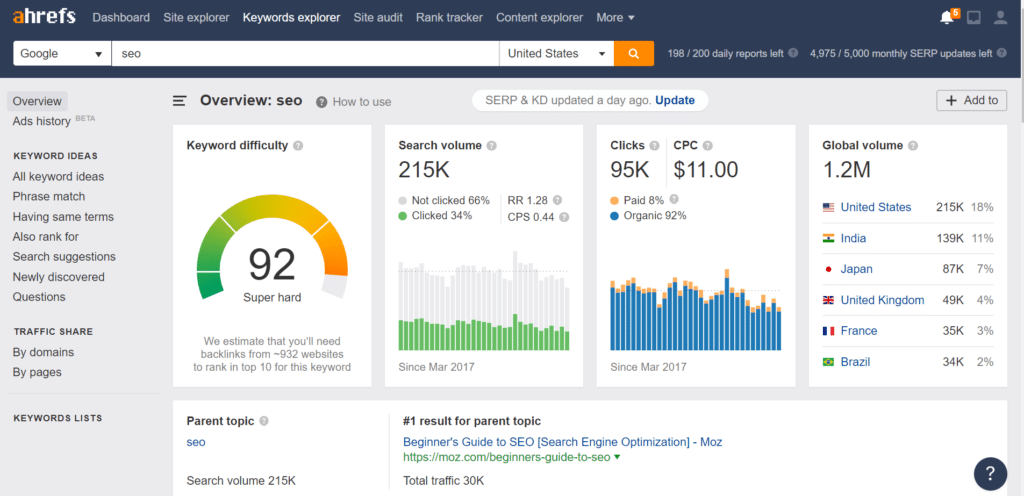Viewport: 1024px width, 496px height.
Task: Open Content explorer in top navigation
Action: pos(539,18)
